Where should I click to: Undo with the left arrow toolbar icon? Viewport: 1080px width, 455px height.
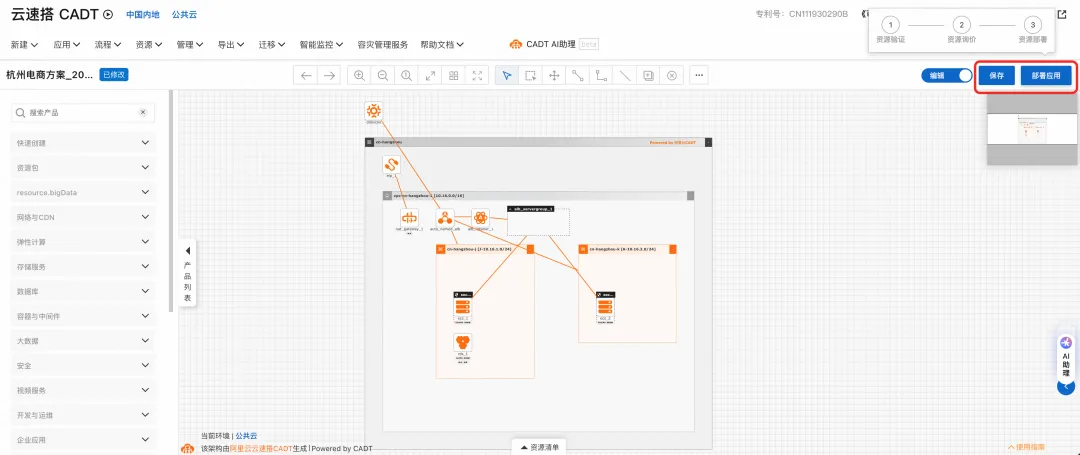tap(306, 76)
